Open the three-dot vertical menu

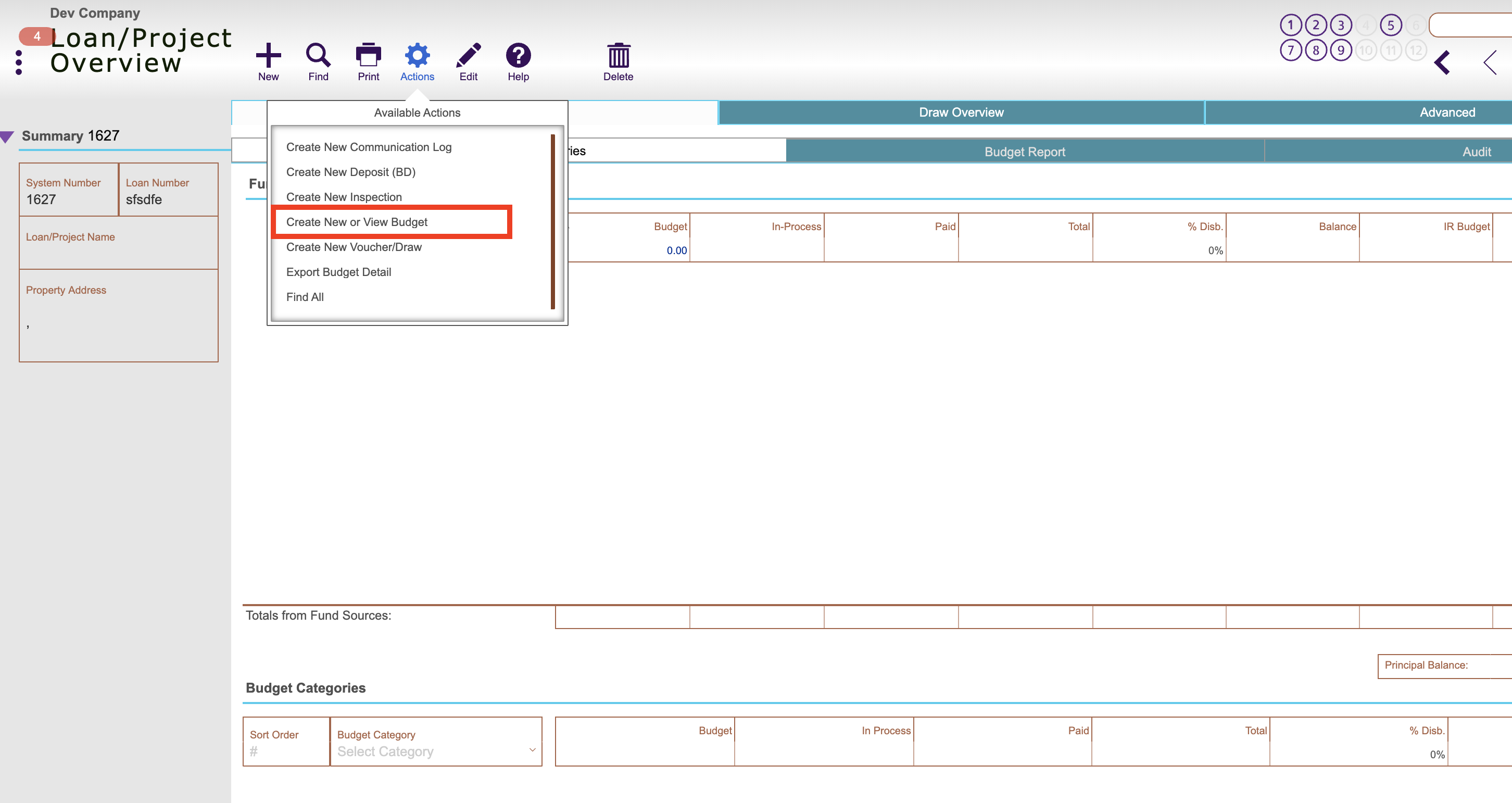click(x=19, y=62)
